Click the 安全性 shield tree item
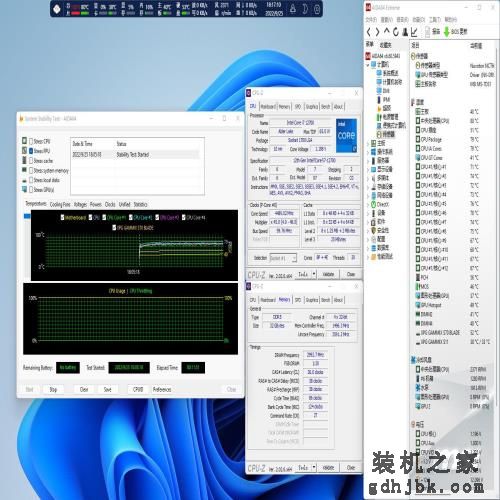 click(382, 230)
